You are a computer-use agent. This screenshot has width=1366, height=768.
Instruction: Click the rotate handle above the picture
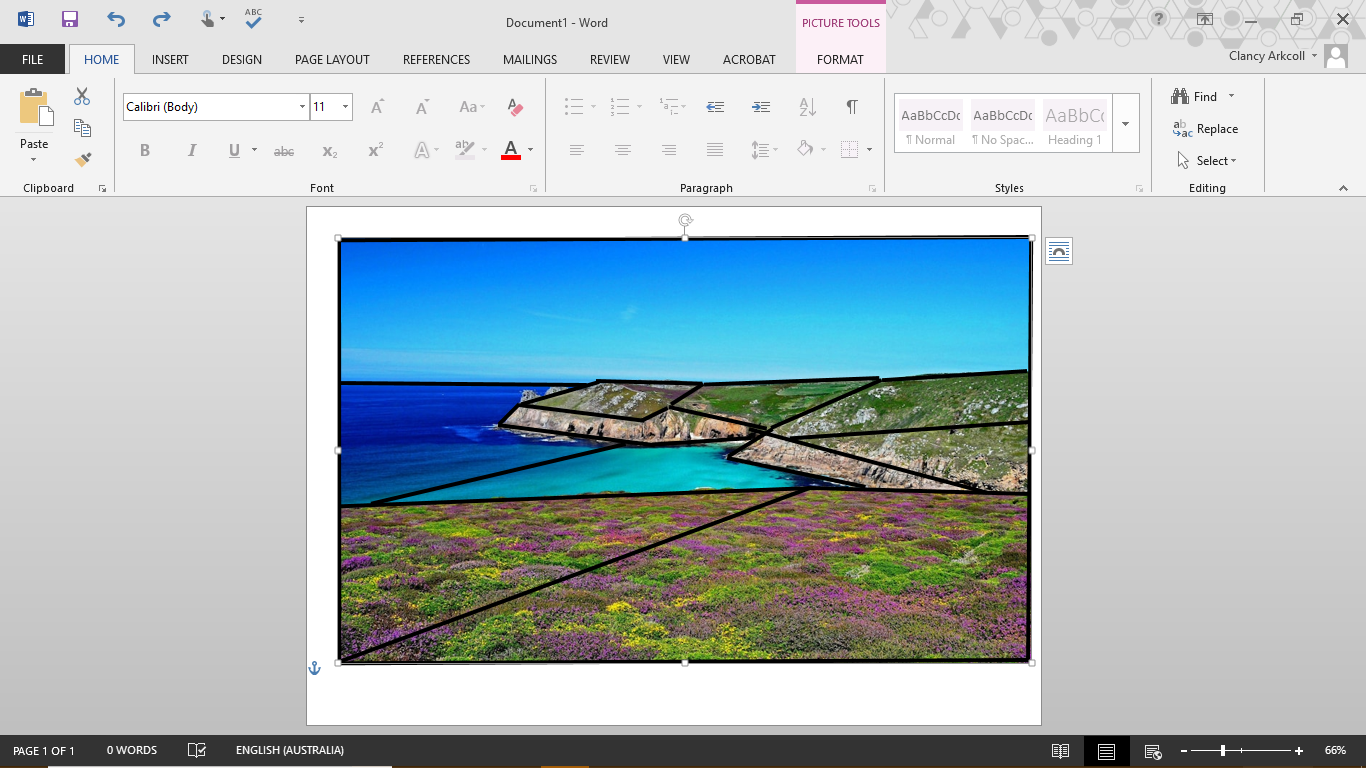tap(685, 220)
